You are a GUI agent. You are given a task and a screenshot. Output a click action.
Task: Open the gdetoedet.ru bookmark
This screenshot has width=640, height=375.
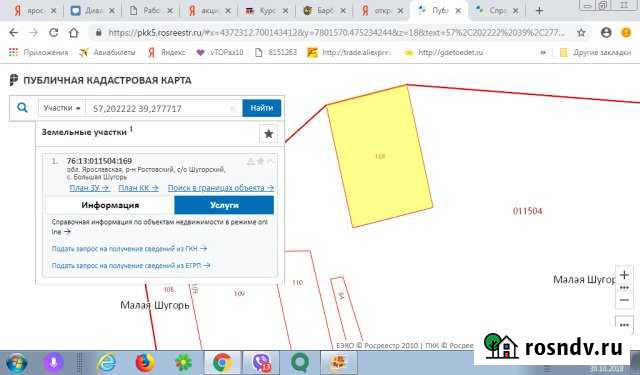(444, 52)
